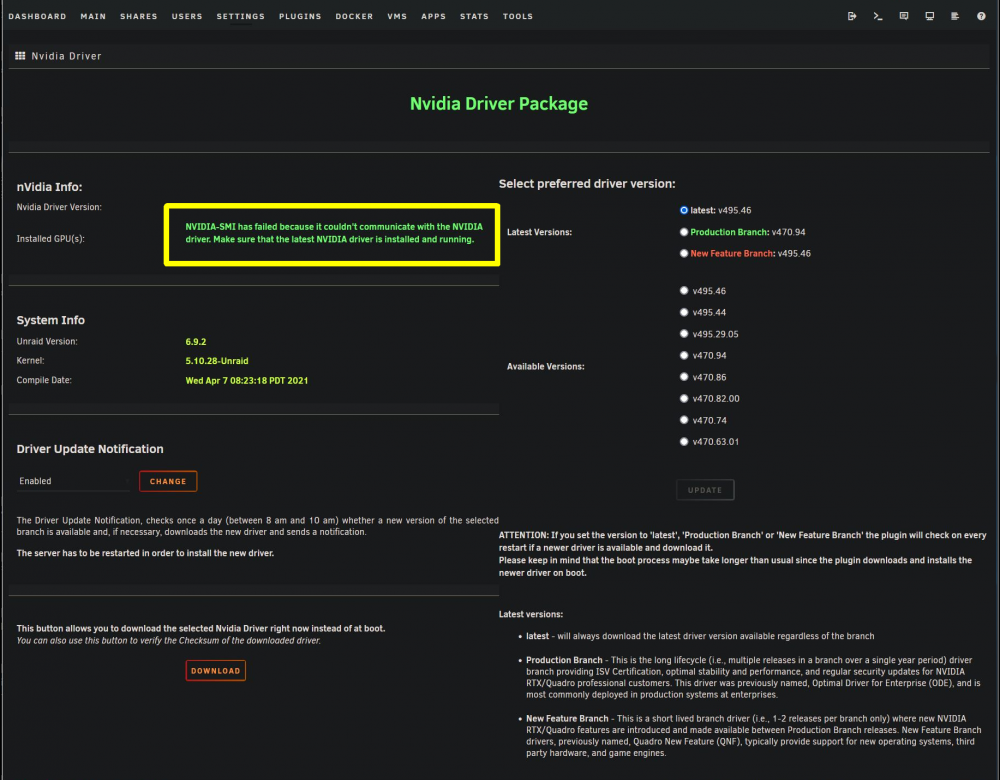The height and width of the screenshot is (780, 1000).
Task: Open the Users menu
Action: (x=187, y=17)
